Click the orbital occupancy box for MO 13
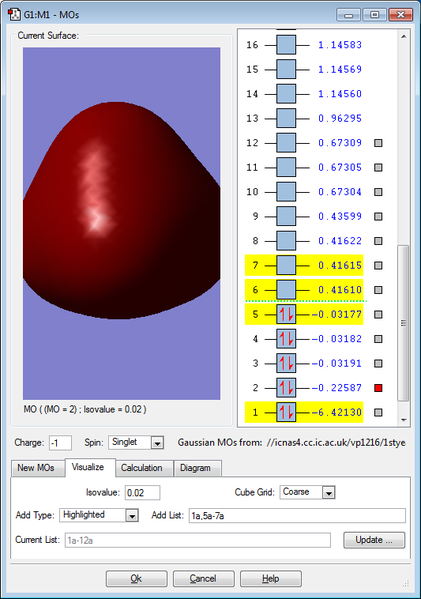Viewport: 421px width, 599px height. pyautogui.click(x=286, y=118)
